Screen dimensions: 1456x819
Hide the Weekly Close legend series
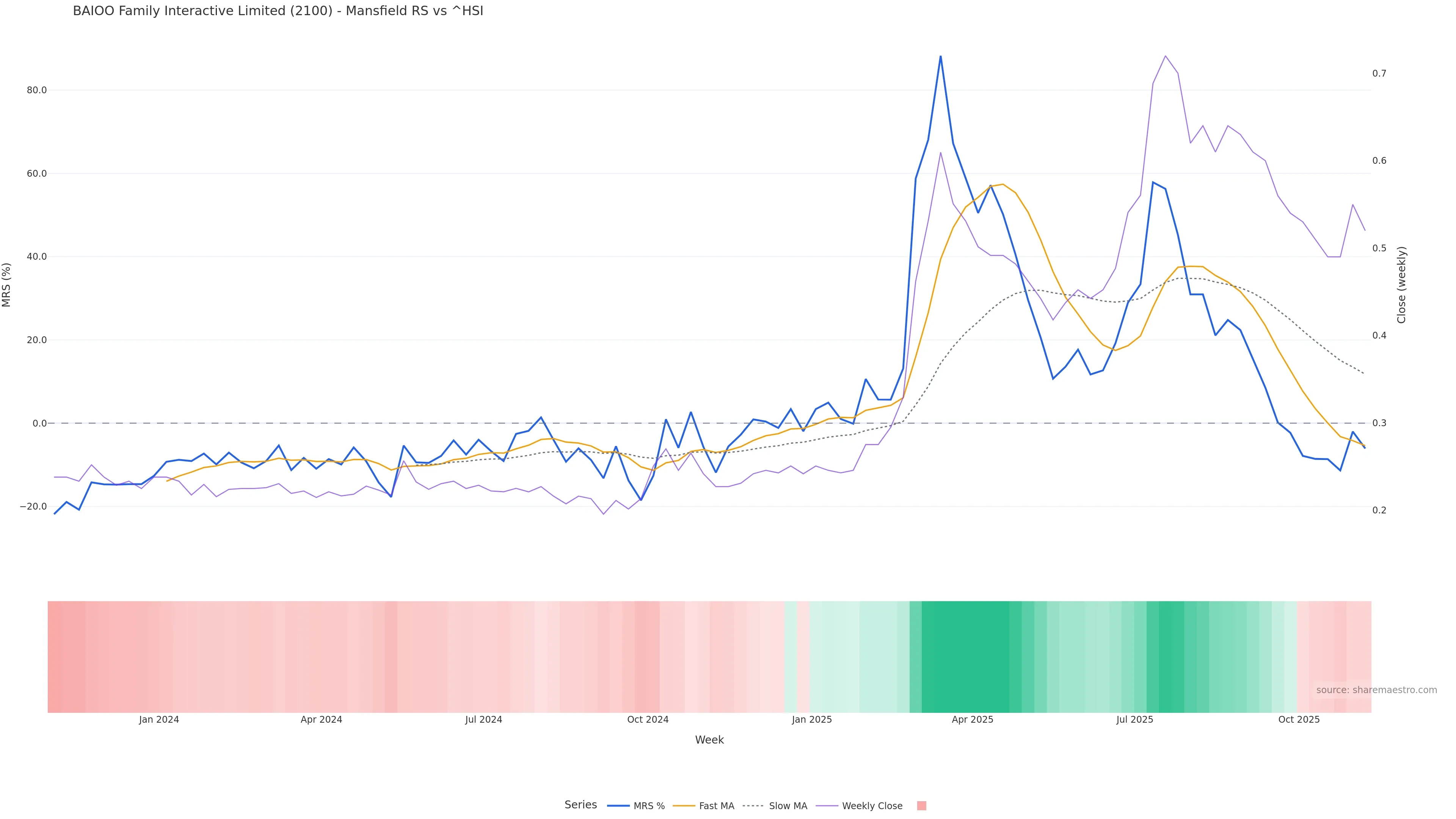tap(872, 806)
